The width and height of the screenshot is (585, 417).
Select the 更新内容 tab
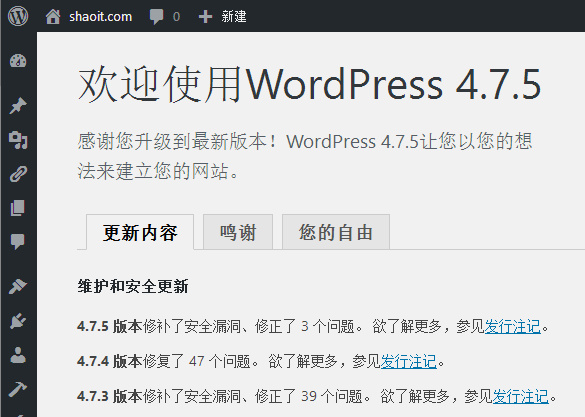(x=140, y=232)
